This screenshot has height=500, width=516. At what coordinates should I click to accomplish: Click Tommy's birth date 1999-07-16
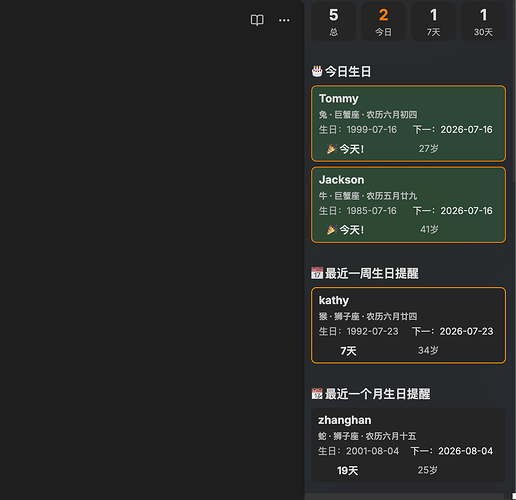point(372,129)
